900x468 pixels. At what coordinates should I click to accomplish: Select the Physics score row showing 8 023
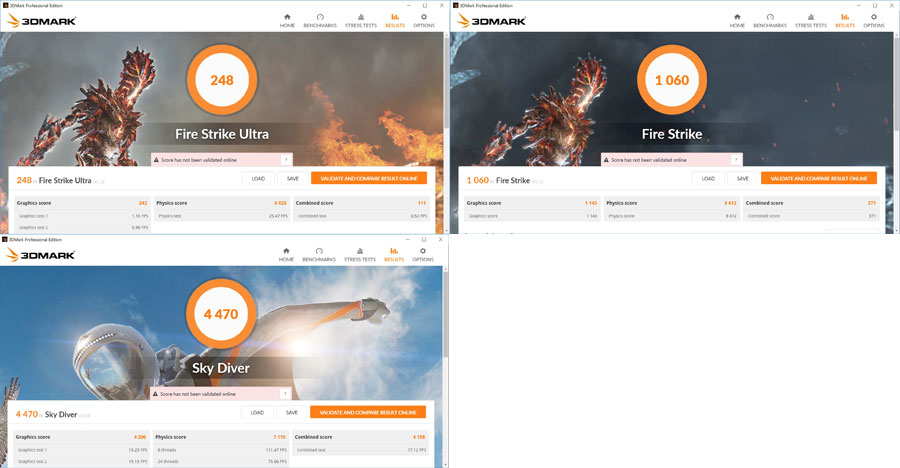[222, 203]
